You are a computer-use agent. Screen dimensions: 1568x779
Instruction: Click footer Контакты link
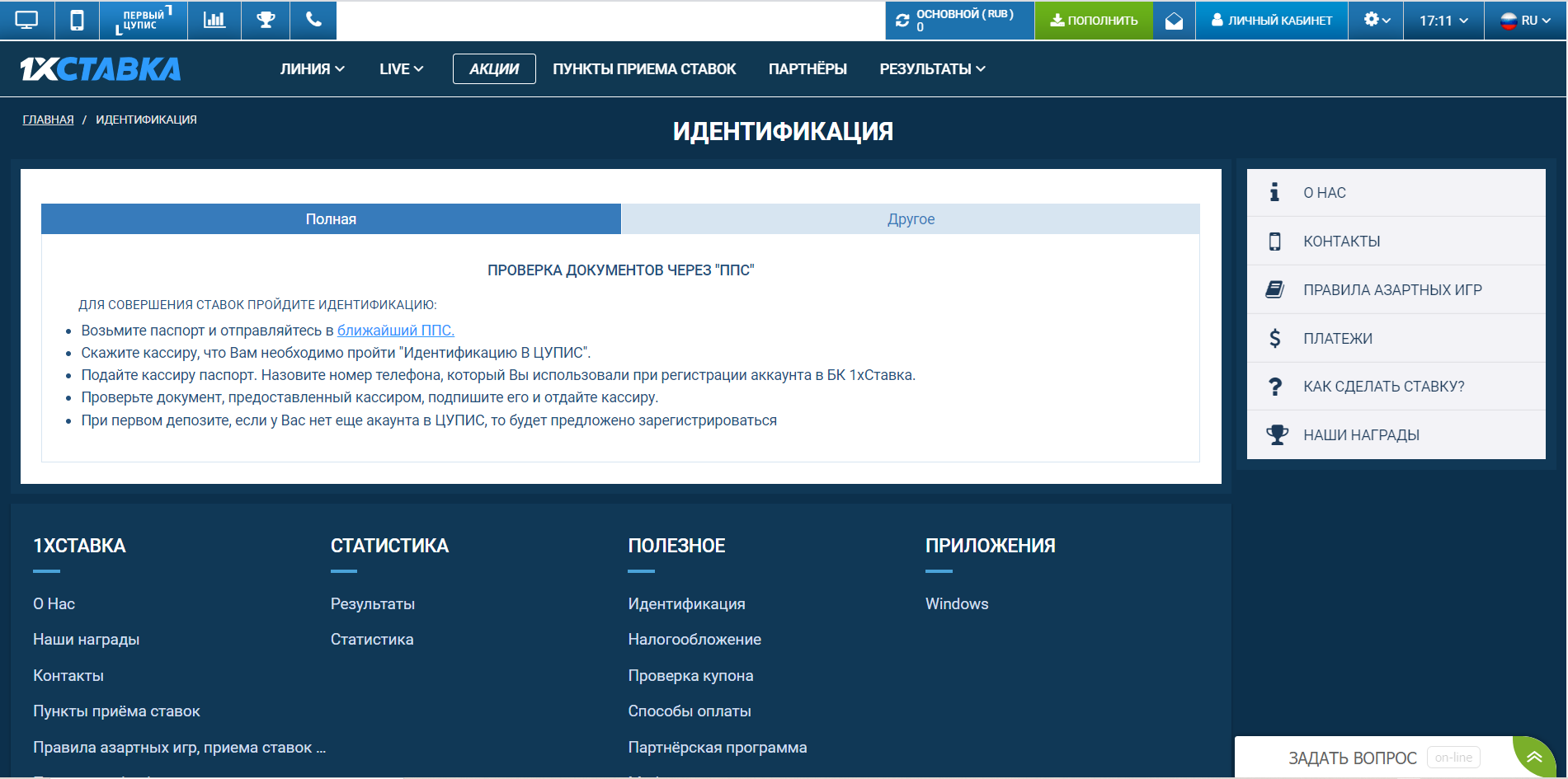coord(68,676)
